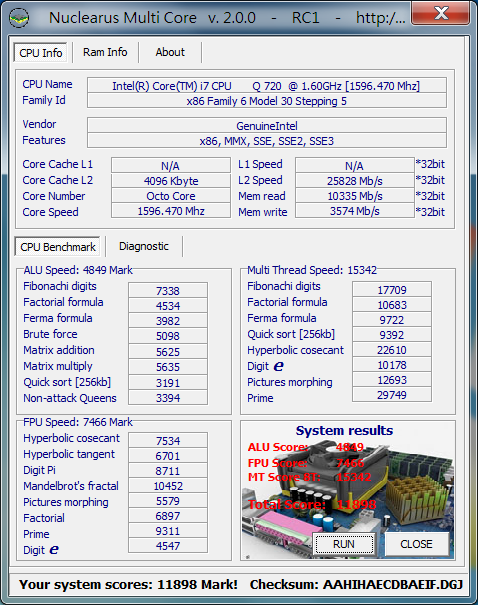Click the ALU Speed 4849 Mark heading
478x605 pixels.
coord(78,270)
